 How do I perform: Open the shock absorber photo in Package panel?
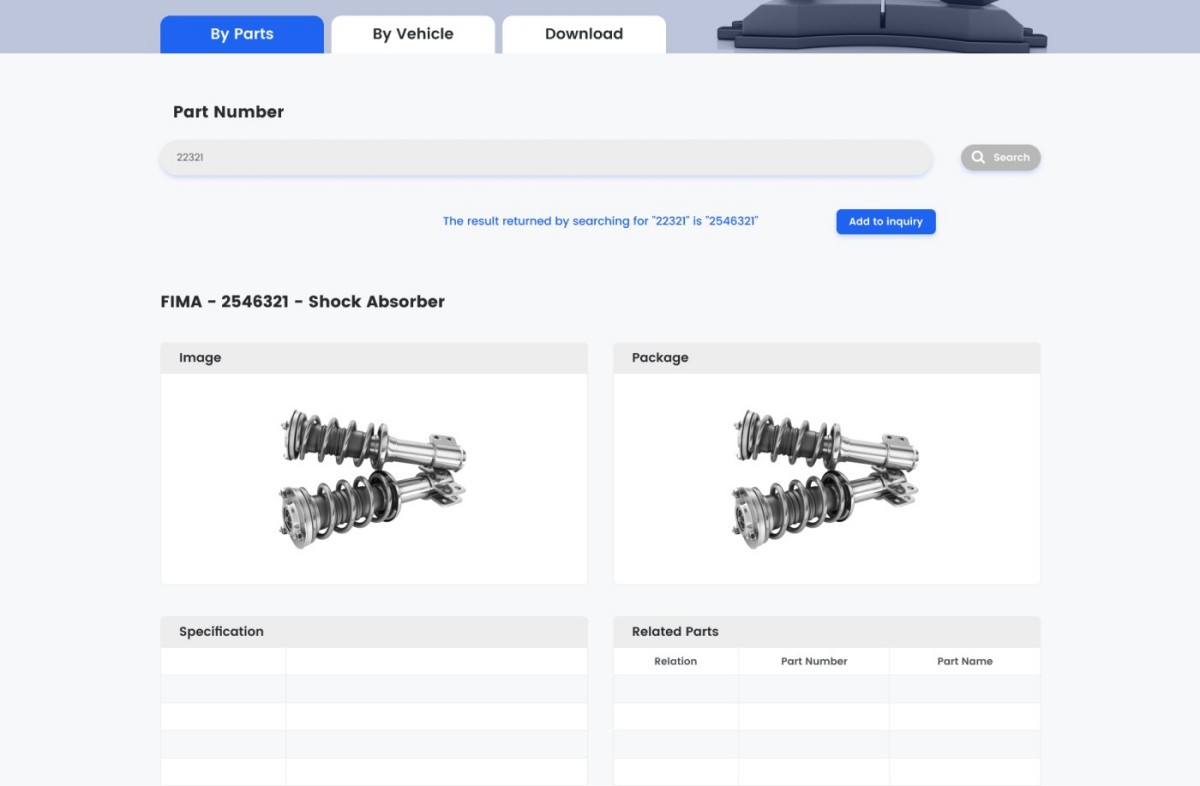click(826, 478)
